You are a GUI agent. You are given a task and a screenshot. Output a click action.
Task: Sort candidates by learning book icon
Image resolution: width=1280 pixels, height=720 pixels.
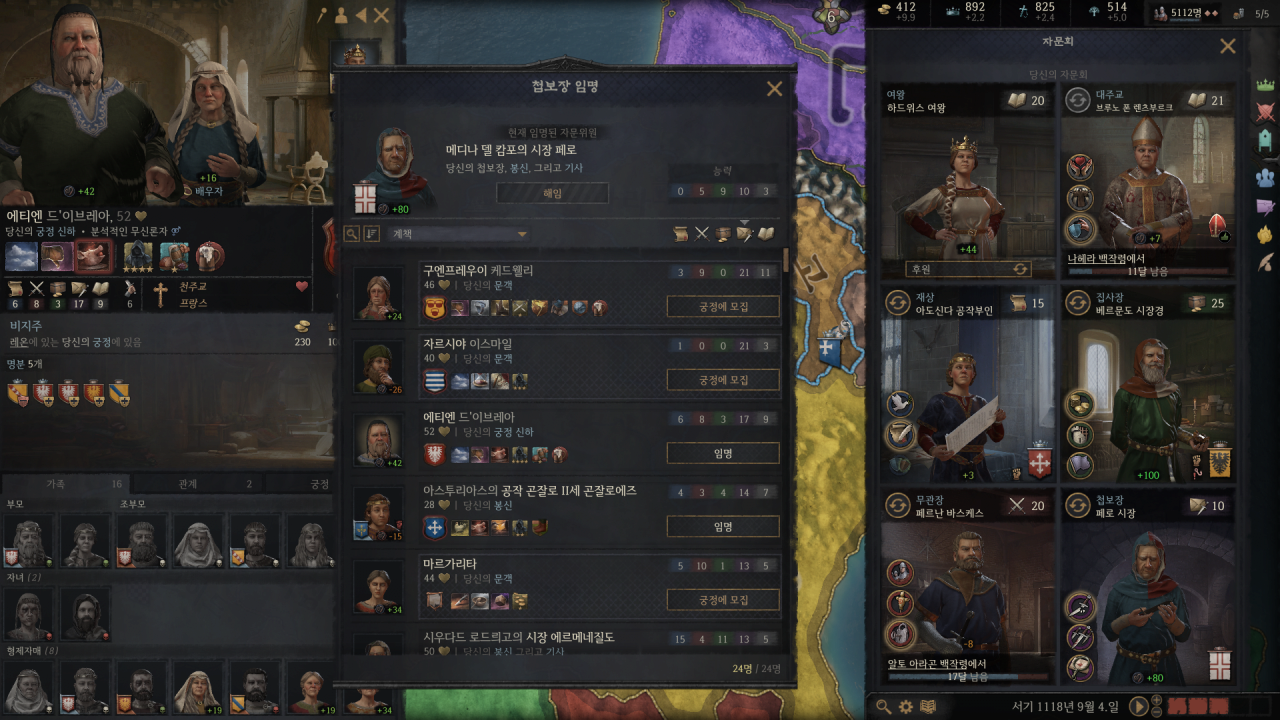coord(766,234)
